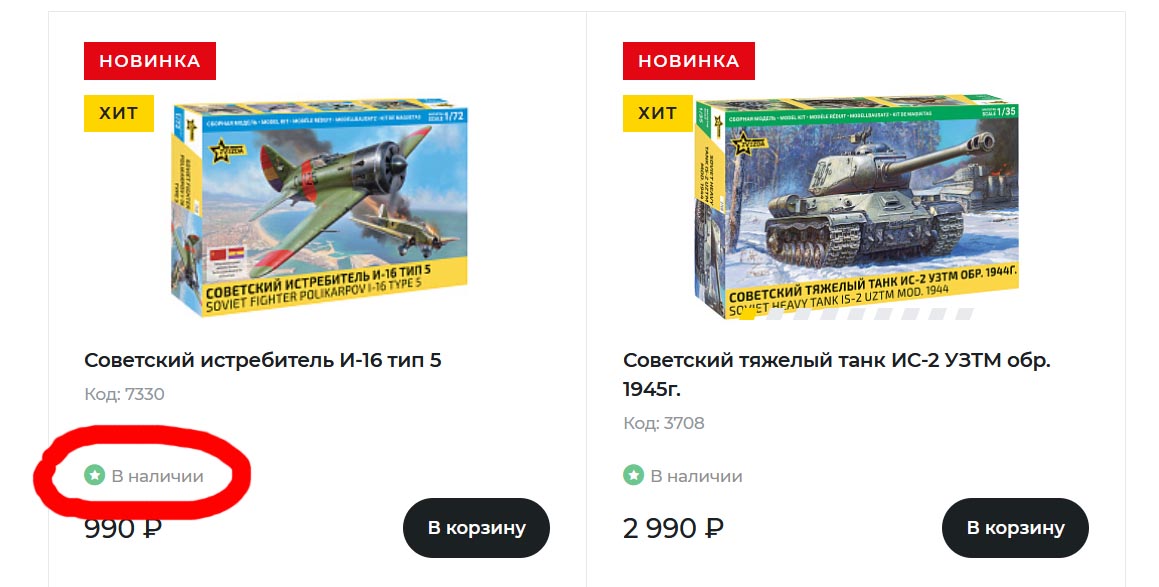Screen dimensions: 1159x587
Task: Click the 990 ₽ price on the fighter card
Action: tap(123, 529)
